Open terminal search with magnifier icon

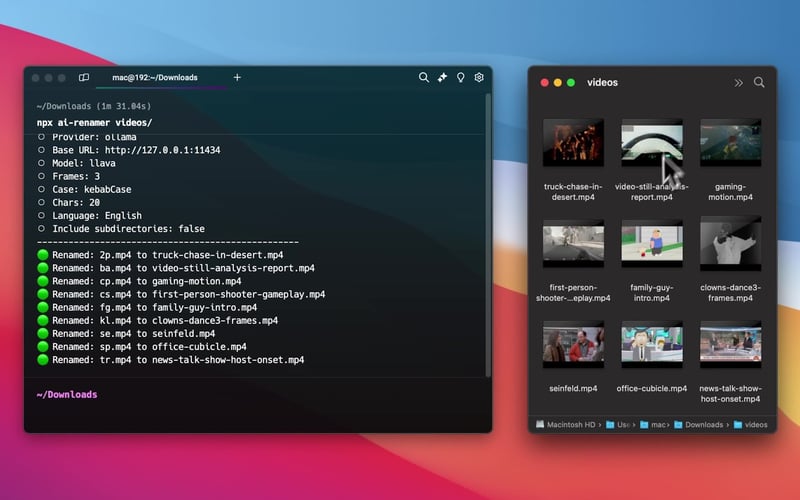(423, 77)
